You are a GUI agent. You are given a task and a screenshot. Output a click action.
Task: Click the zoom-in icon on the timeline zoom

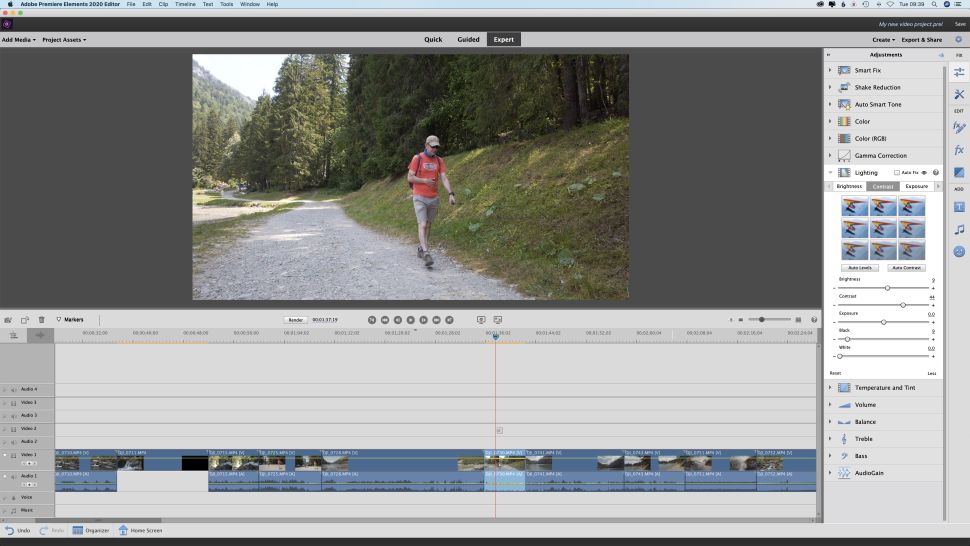[x=798, y=320]
